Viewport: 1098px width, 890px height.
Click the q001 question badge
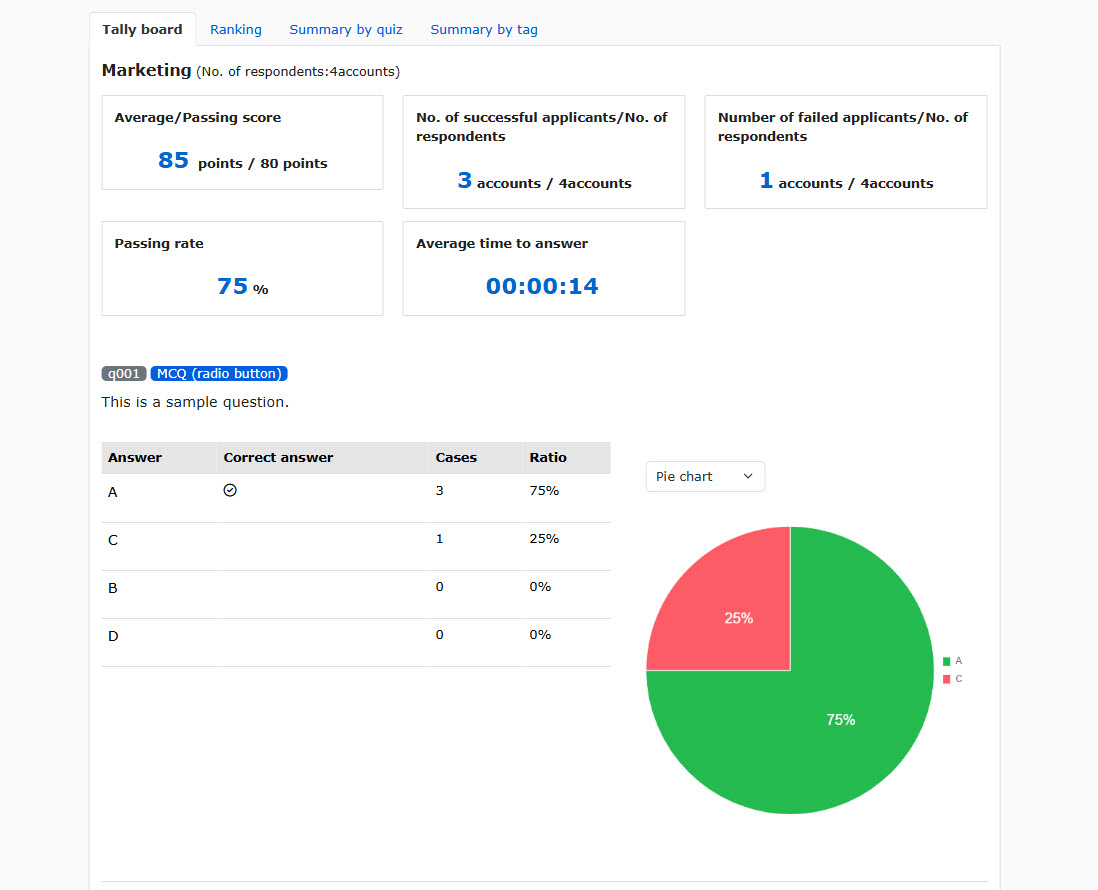point(124,374)
